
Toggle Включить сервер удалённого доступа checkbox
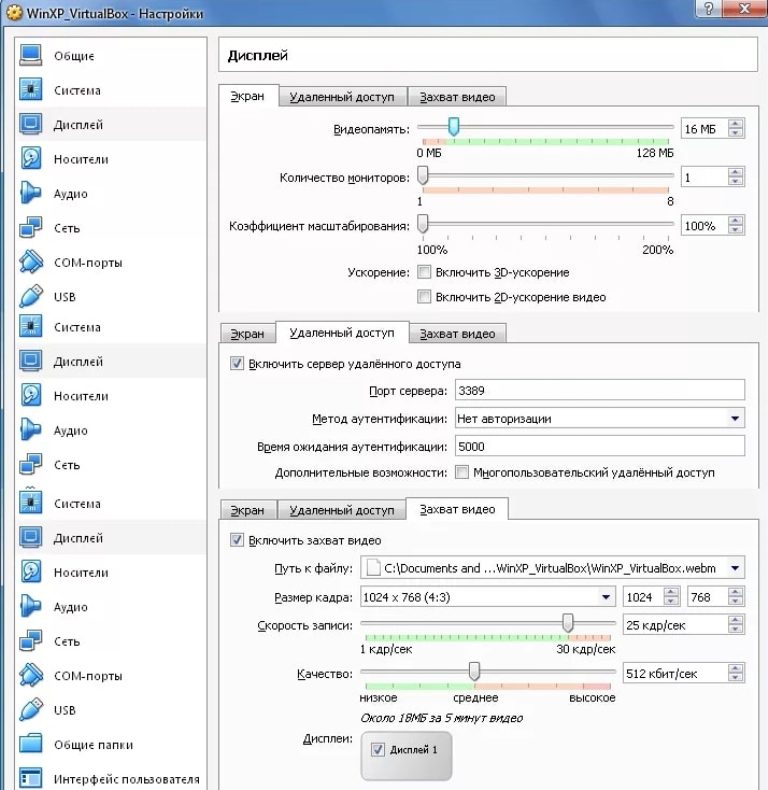pos(237,363)
